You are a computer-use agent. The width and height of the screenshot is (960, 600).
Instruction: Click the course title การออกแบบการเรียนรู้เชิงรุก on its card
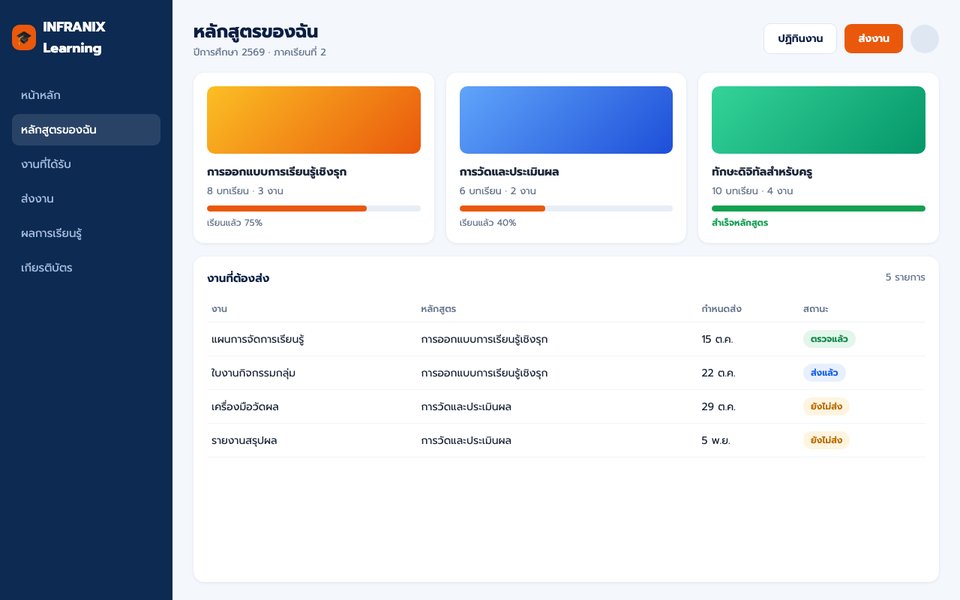click(x=277, y=172)
